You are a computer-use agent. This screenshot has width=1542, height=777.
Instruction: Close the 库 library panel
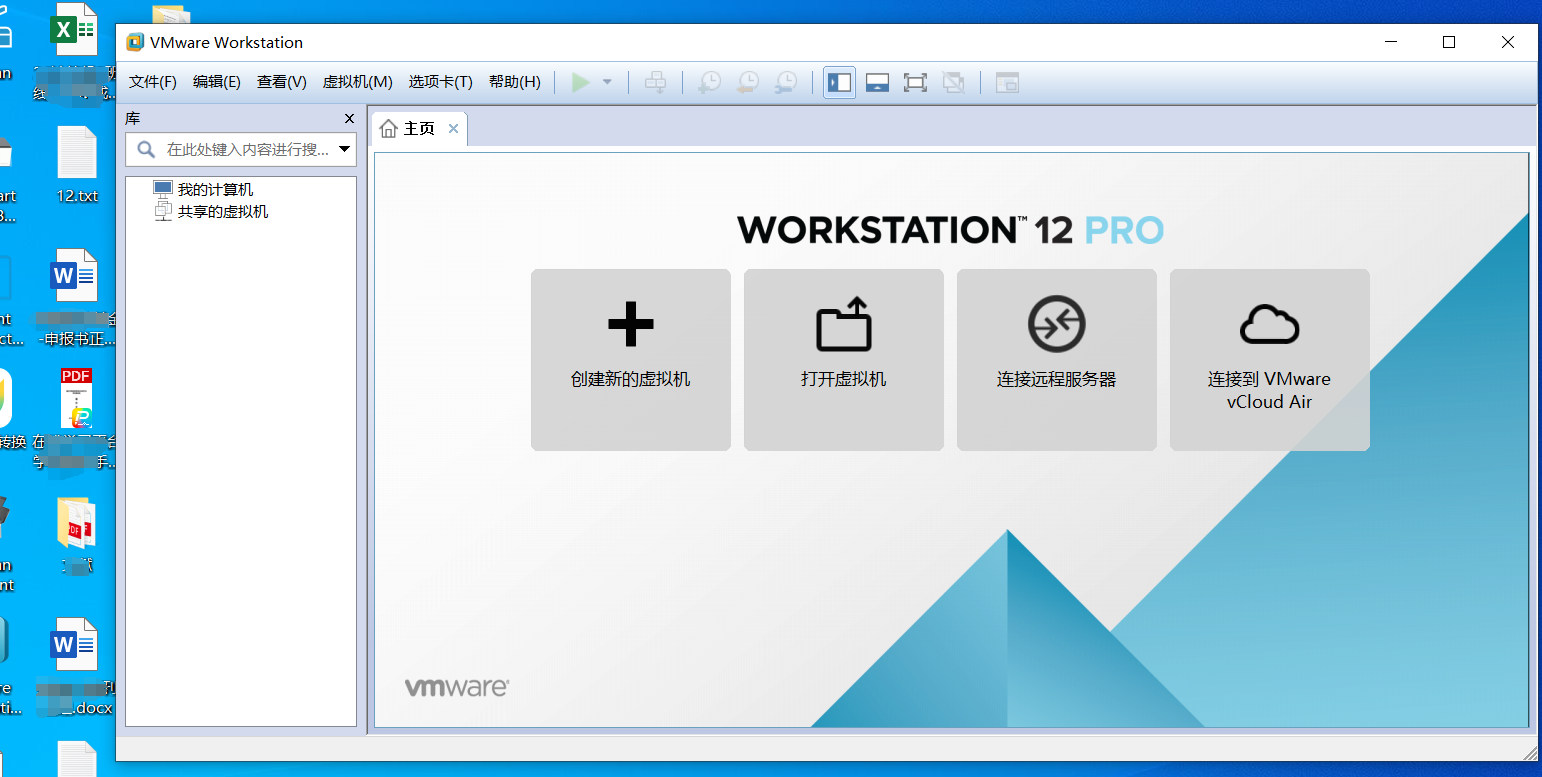[349, 119]
